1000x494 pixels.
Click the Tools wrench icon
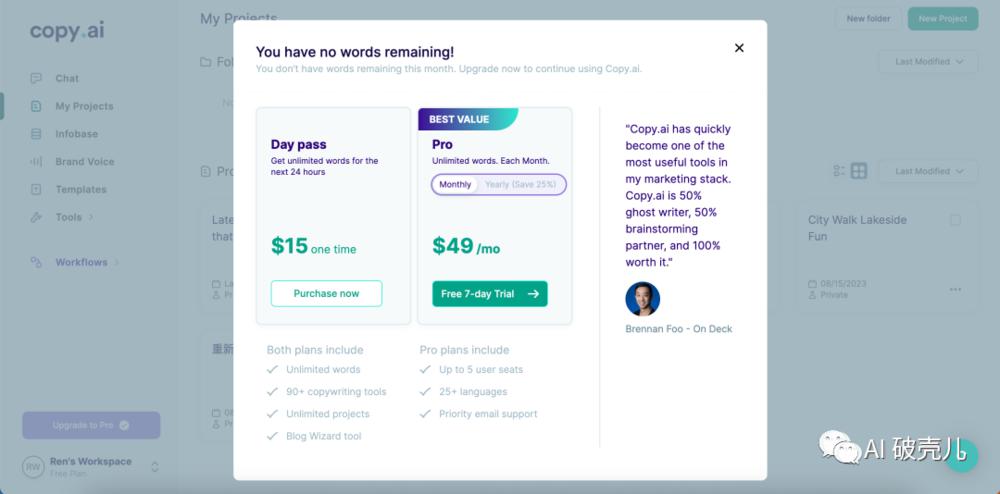(x=36, y=217)
